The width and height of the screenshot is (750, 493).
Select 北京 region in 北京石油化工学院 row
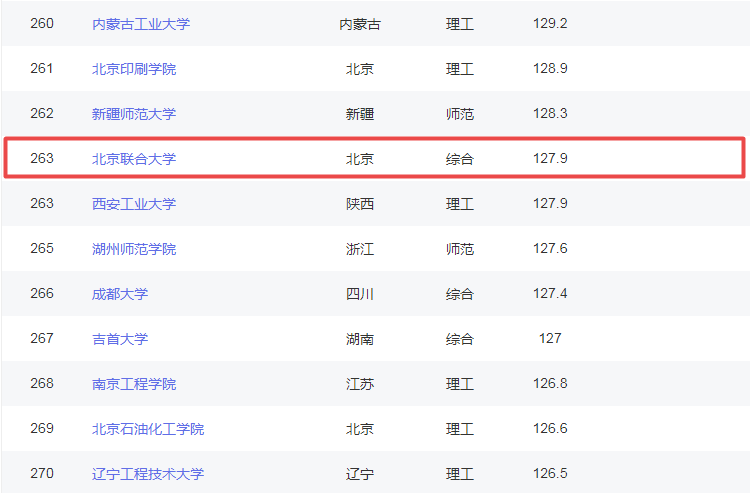pos(360,428)
